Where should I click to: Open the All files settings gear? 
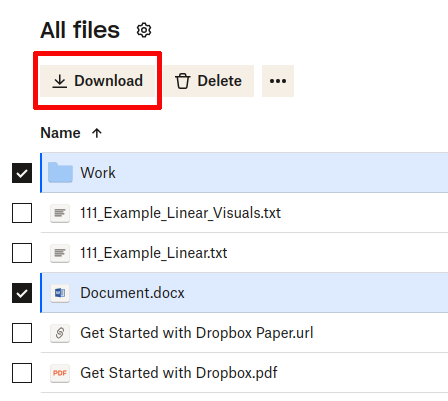pos(144,30)
